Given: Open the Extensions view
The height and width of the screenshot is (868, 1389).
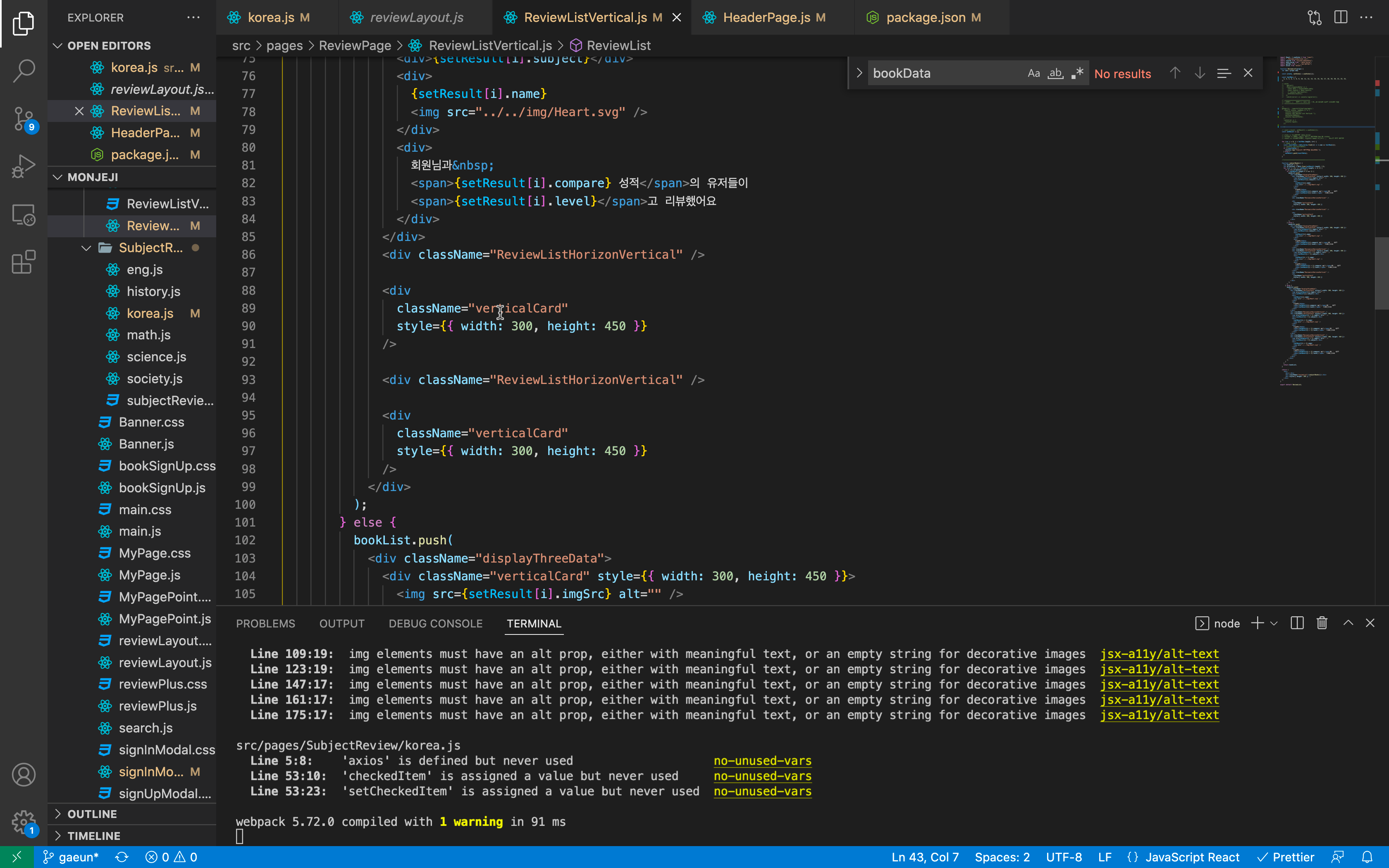Looking at the screenshot, I should [24, 262].
